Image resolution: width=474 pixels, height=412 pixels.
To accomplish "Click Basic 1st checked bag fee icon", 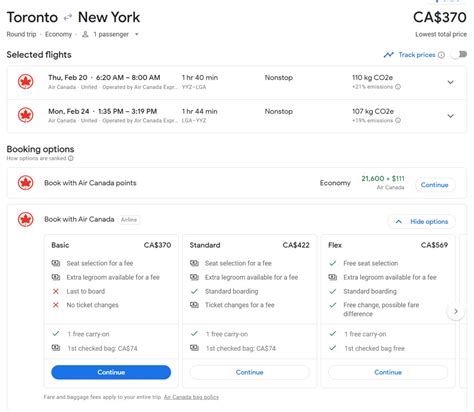I will click(x=56, y=348).
